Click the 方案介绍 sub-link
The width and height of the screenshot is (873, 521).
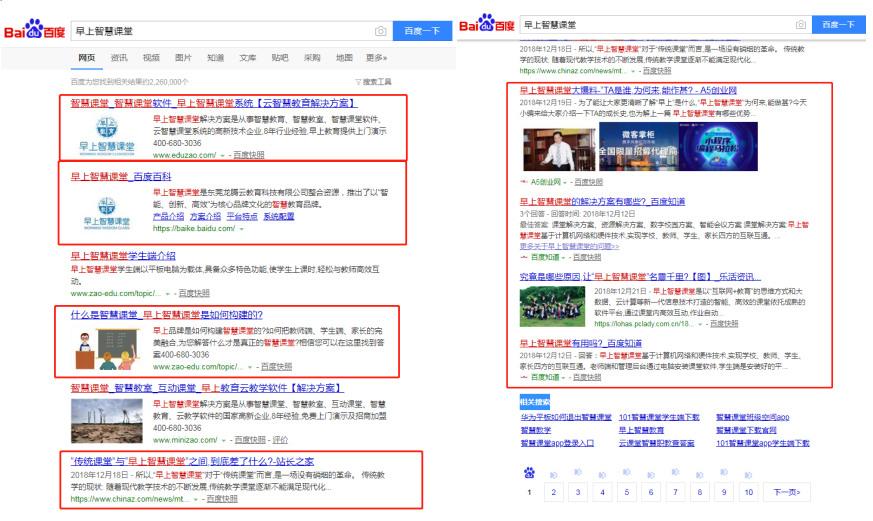205,216
